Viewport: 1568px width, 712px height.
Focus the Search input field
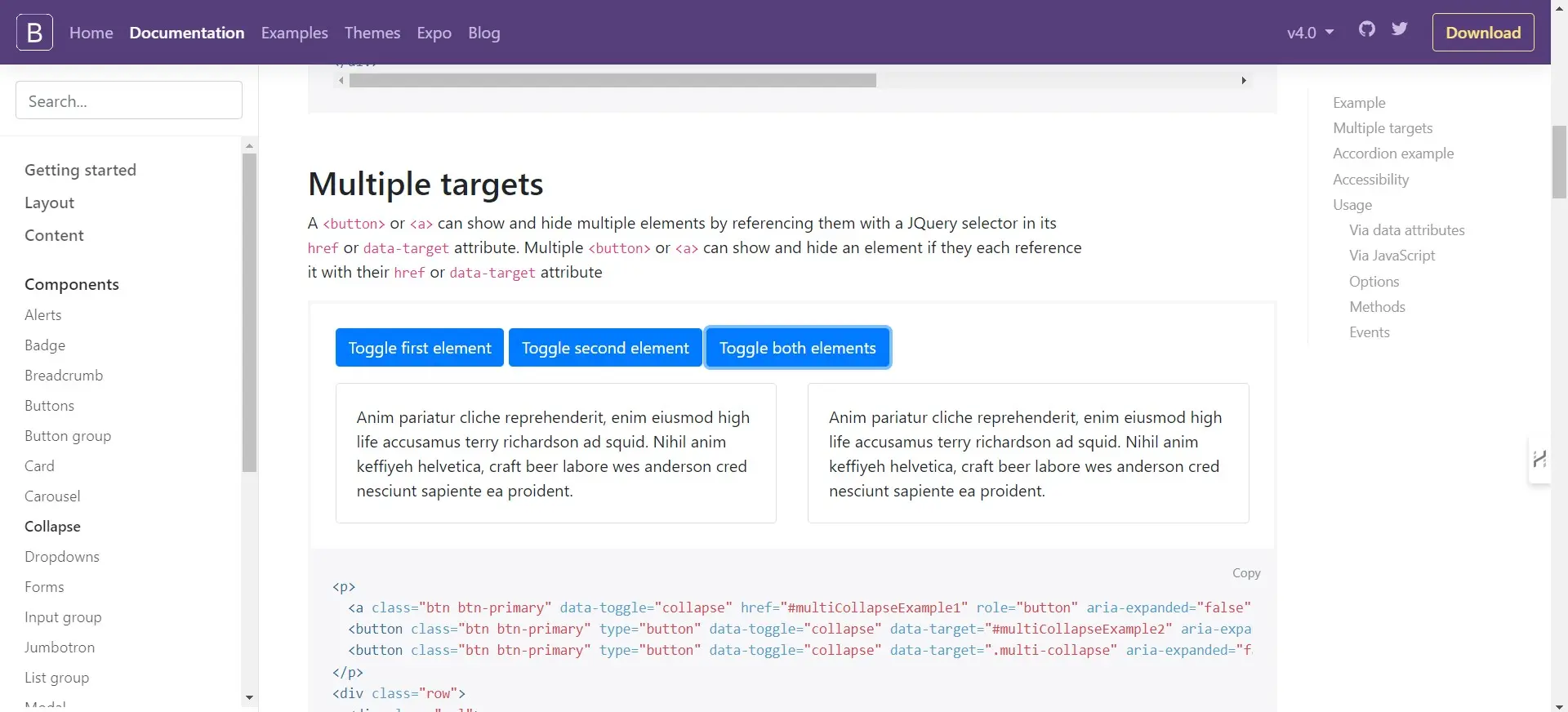[x=129, y=101]
